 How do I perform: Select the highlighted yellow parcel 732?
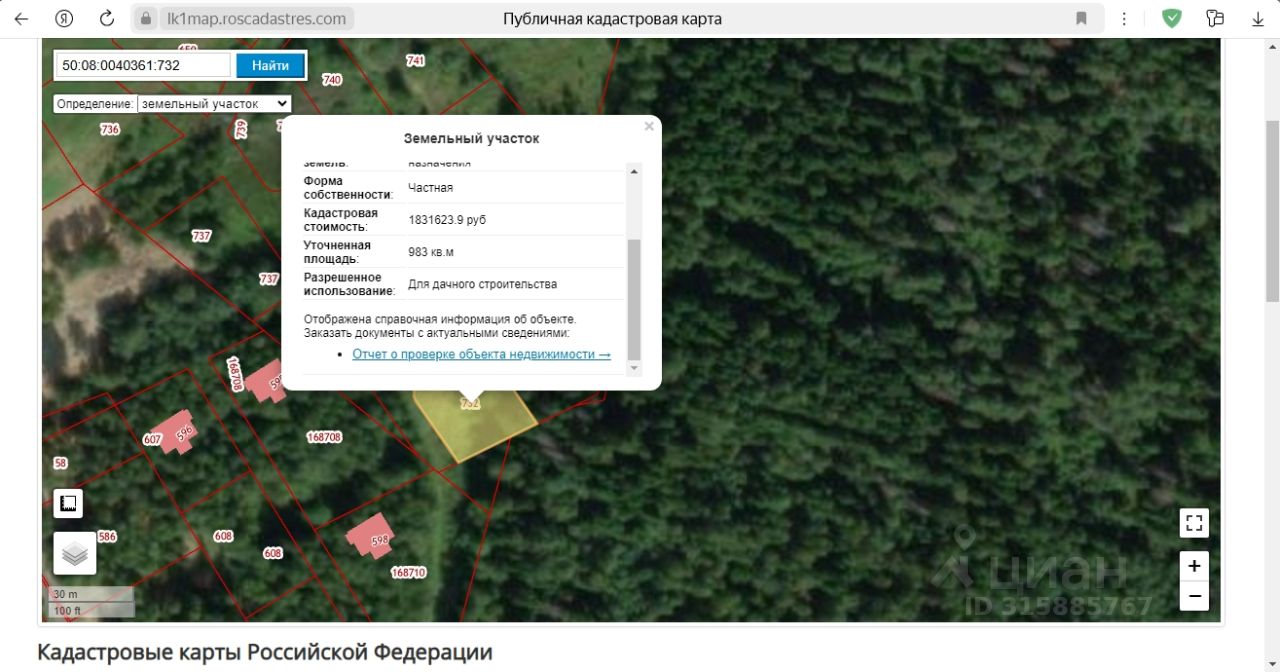(x=474, y=427)
